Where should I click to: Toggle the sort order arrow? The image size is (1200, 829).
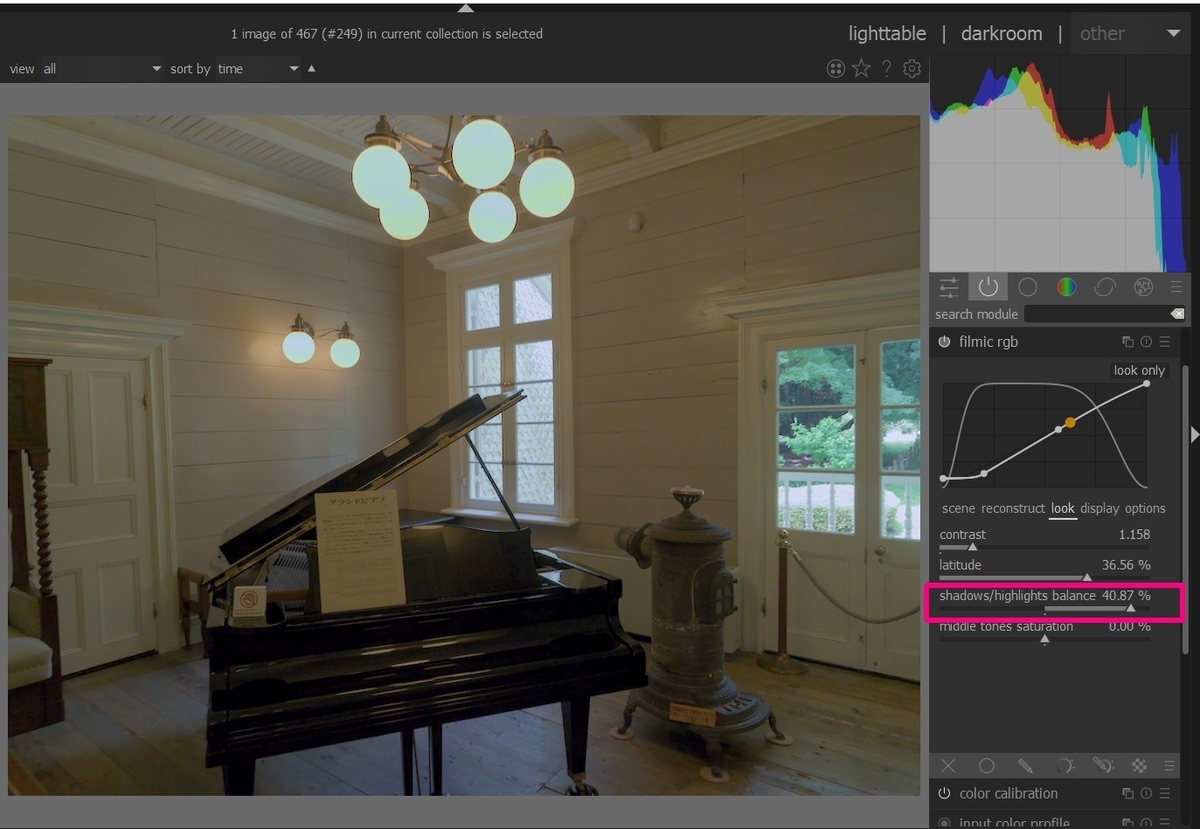(x=311, y=69)
